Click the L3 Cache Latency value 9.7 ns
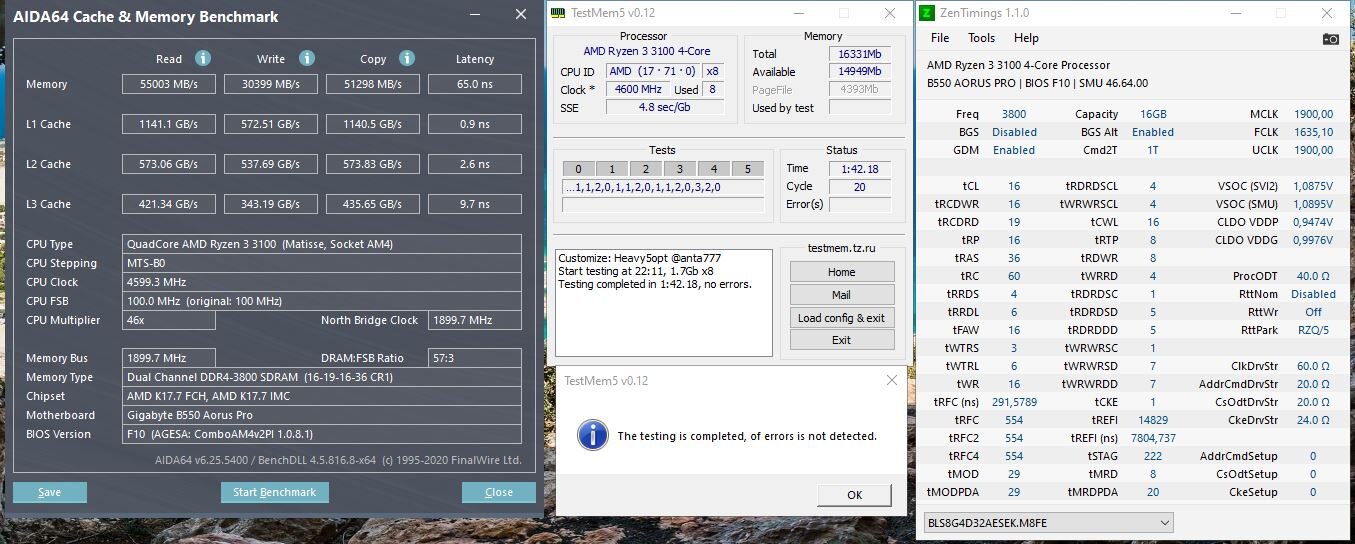Viewport: 1355px width, 544px height. pos(475,205)
